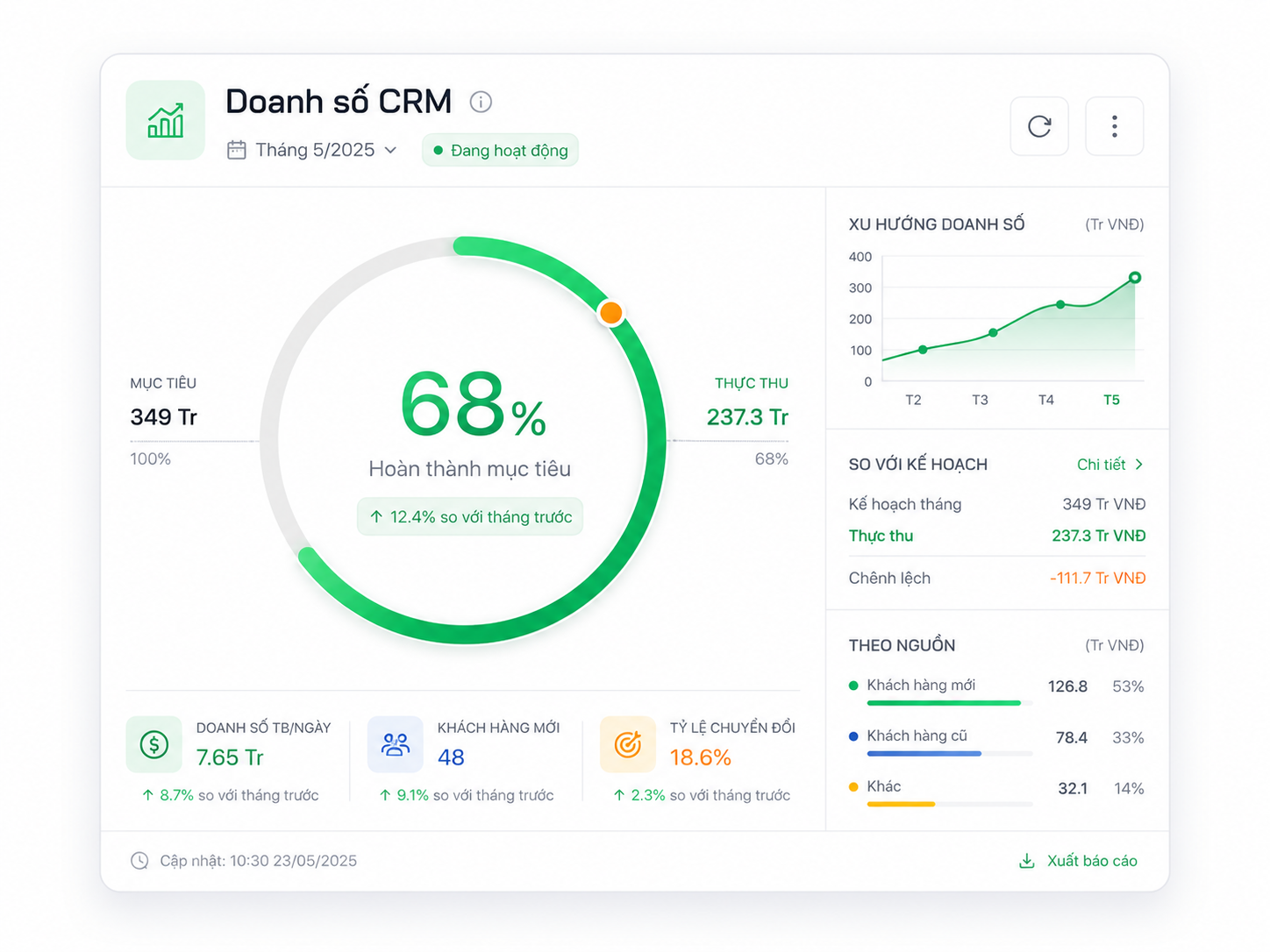Click the green sales chart logo icon
This screenshot has height=952, width=1270.
[166, 120]
